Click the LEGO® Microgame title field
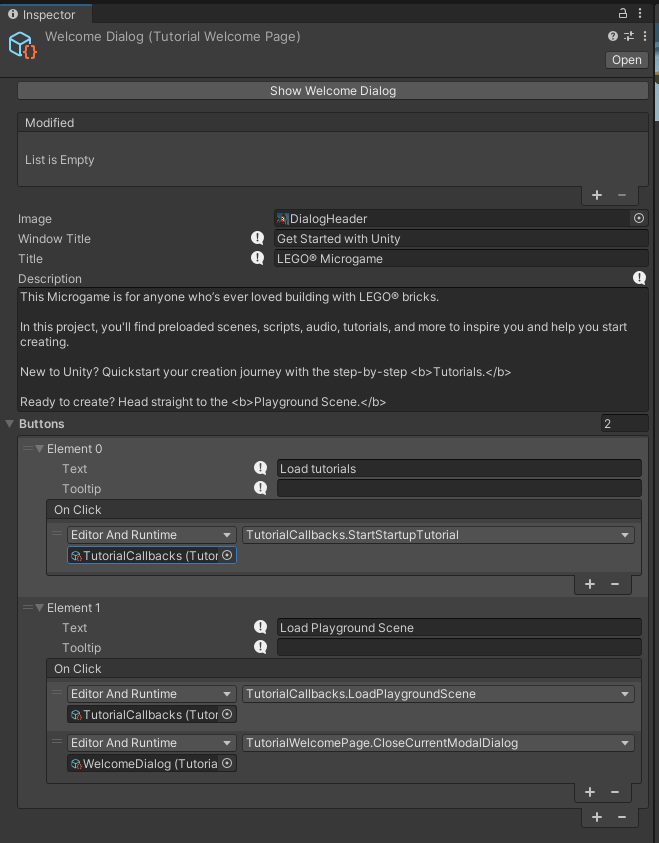The height and width of the screenshot is (843, 659). click(x=461, y=259)
